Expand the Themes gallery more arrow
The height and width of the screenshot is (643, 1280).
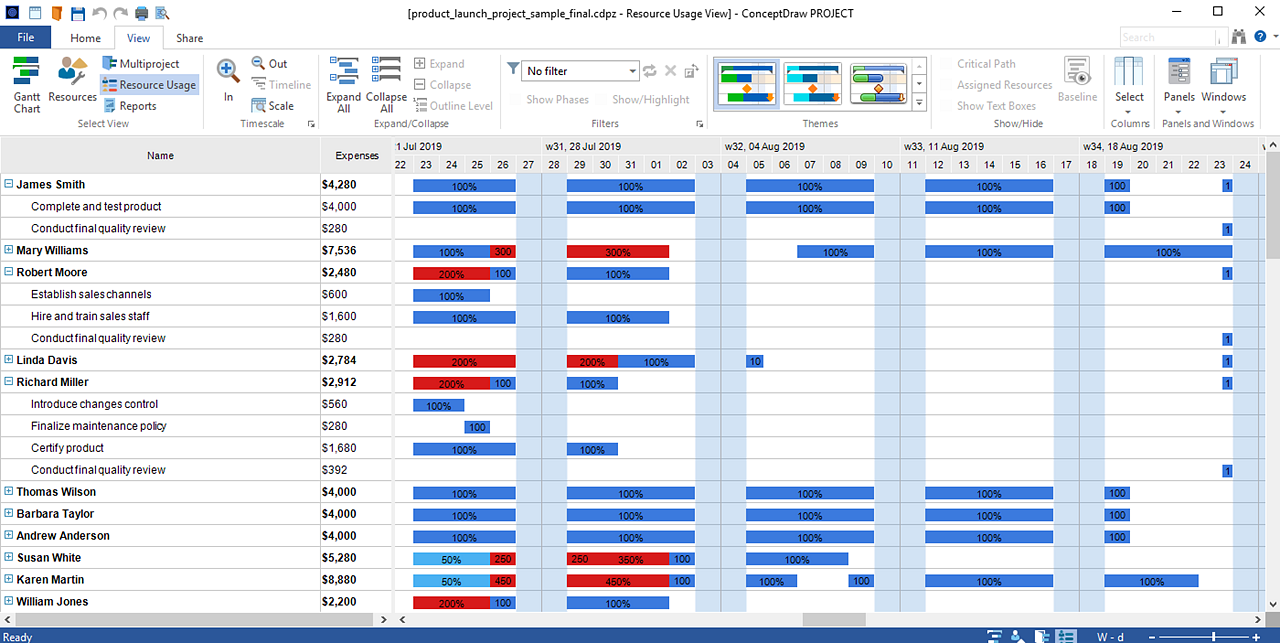pos(919,101)
